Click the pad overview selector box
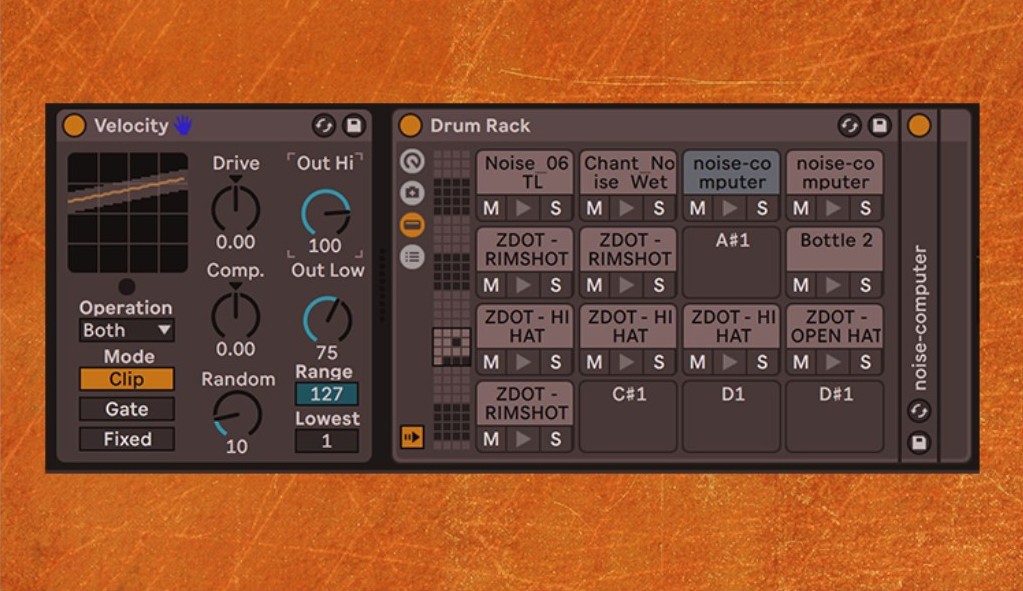The height and width of the screenshot is (591, 1023). [x=451, y=347]
